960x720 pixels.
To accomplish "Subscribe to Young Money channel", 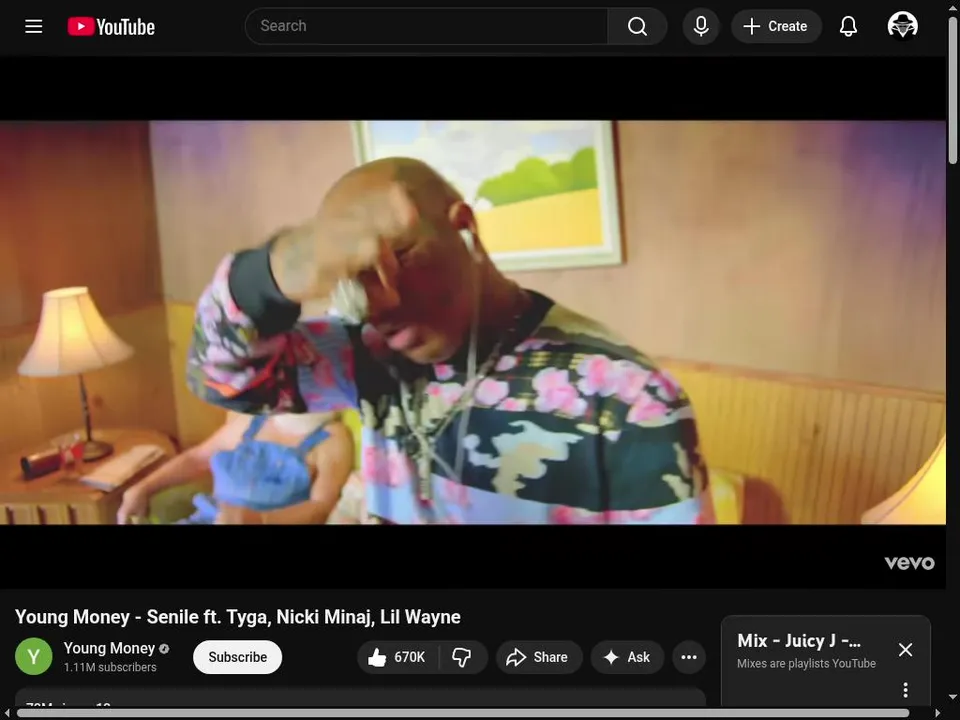I will [x=238, y=657].
